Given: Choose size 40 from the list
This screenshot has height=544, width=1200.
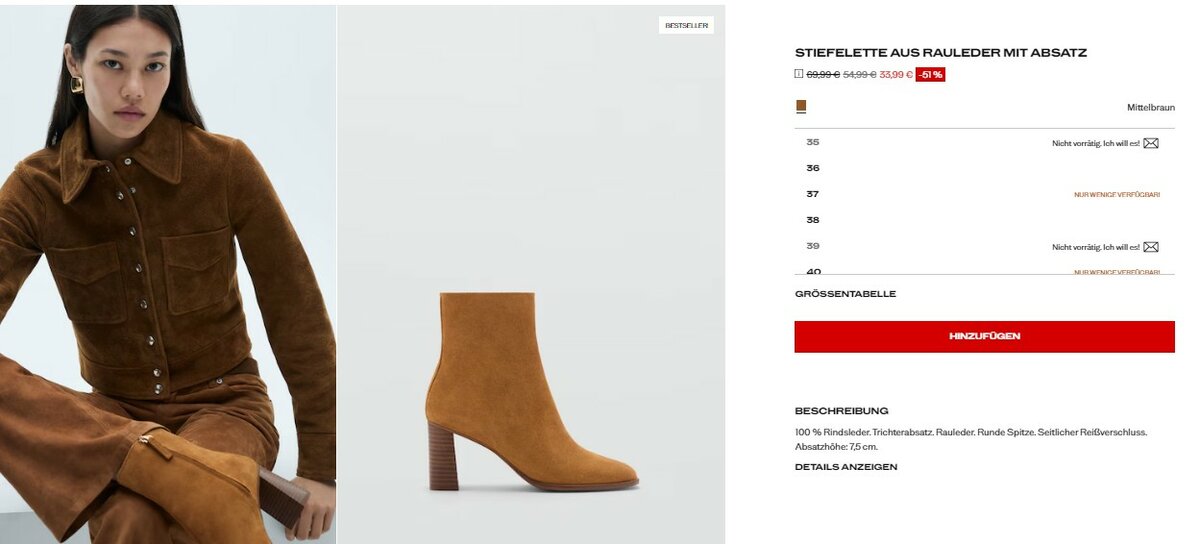Looking at the screenshot, I should coord(813,270).
